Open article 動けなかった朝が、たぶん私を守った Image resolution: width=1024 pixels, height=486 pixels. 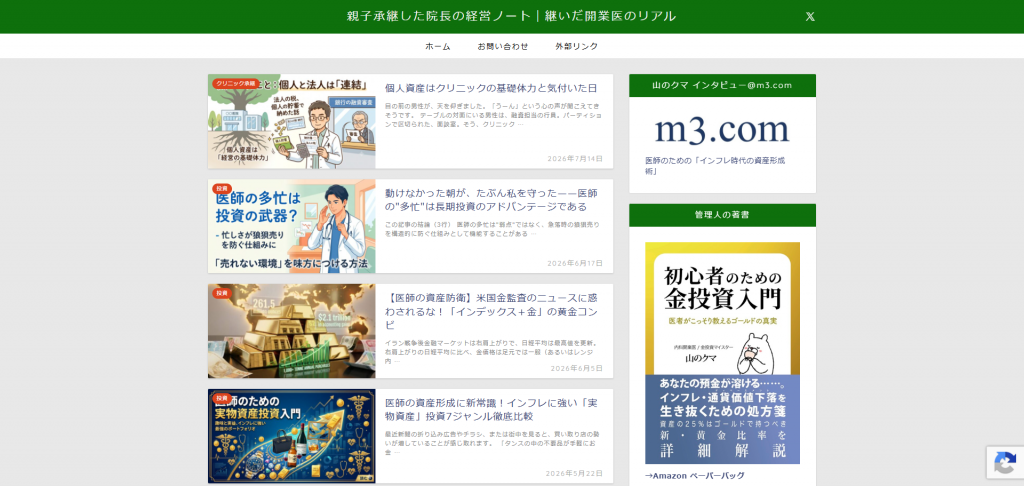pos(491,200)
